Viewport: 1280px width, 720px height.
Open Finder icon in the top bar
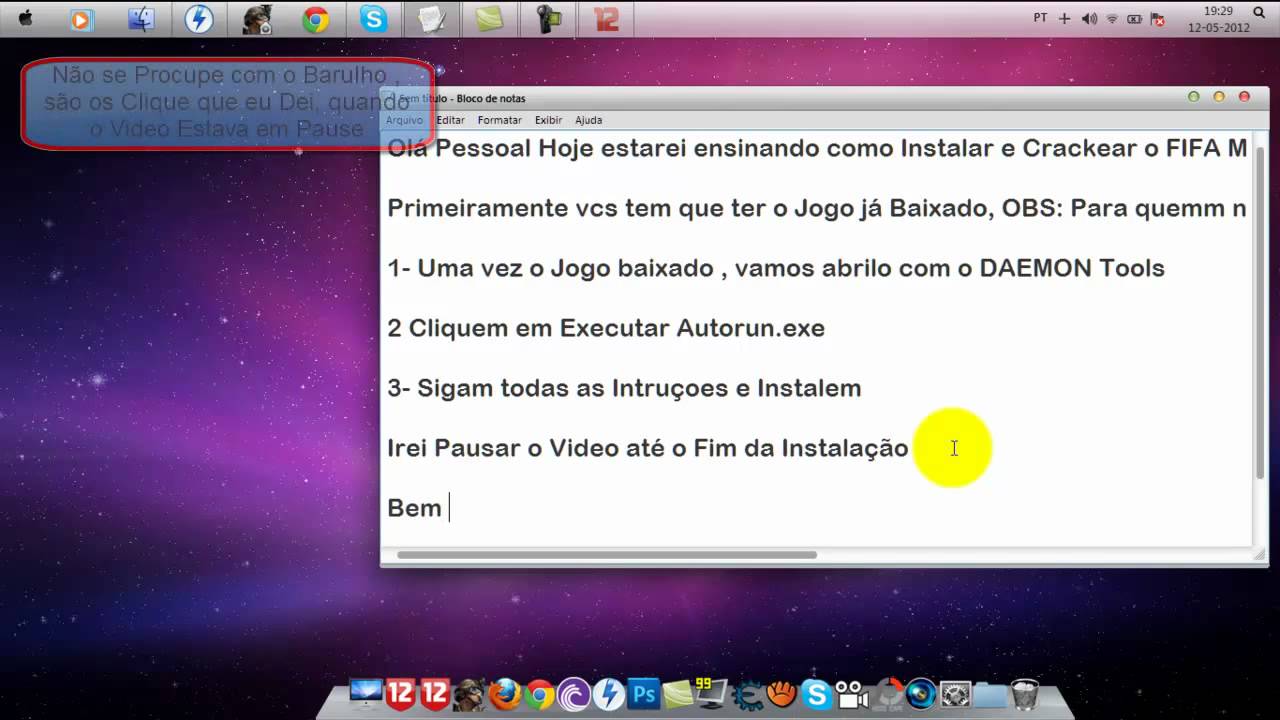coord(141,18)
